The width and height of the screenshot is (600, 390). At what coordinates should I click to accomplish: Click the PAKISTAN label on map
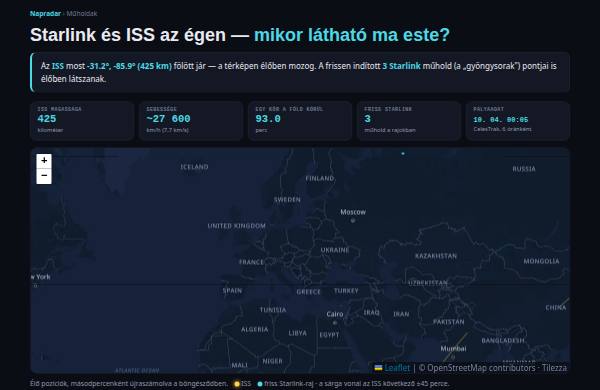pos(449,322)
